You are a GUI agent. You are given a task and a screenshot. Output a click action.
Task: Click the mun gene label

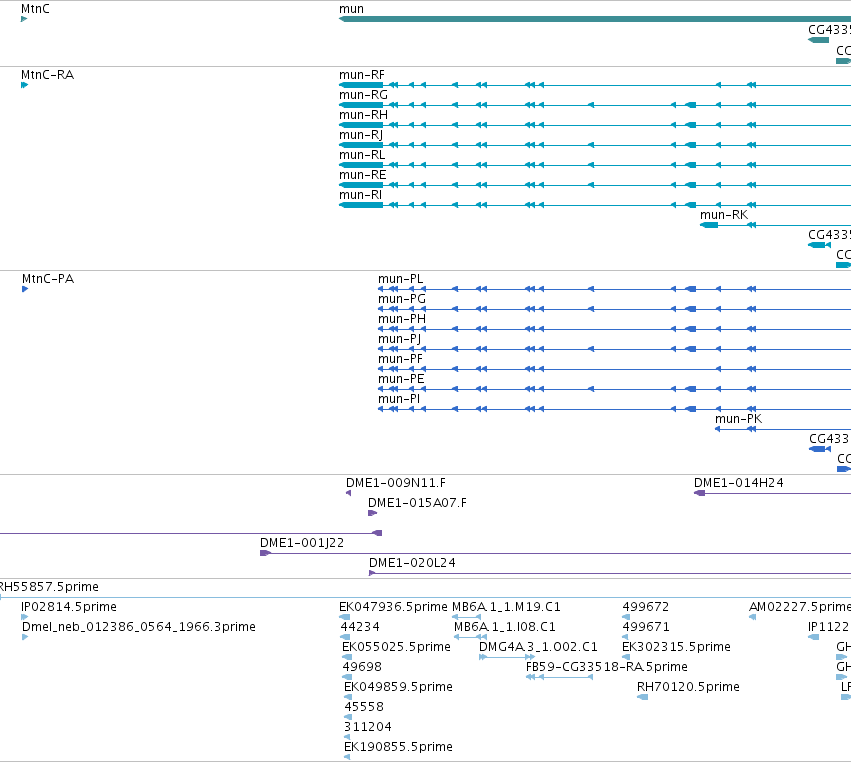click(x=351, y=9)
